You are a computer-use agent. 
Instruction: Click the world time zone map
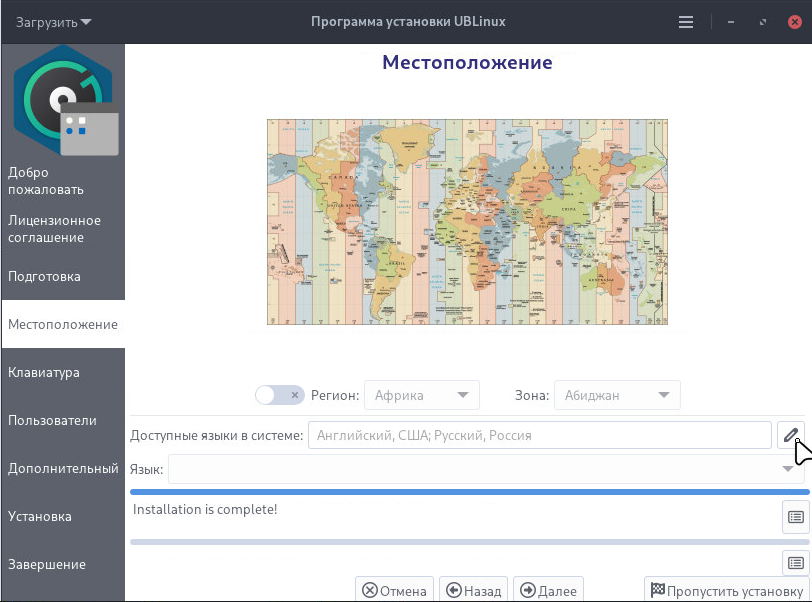(467, 222)
